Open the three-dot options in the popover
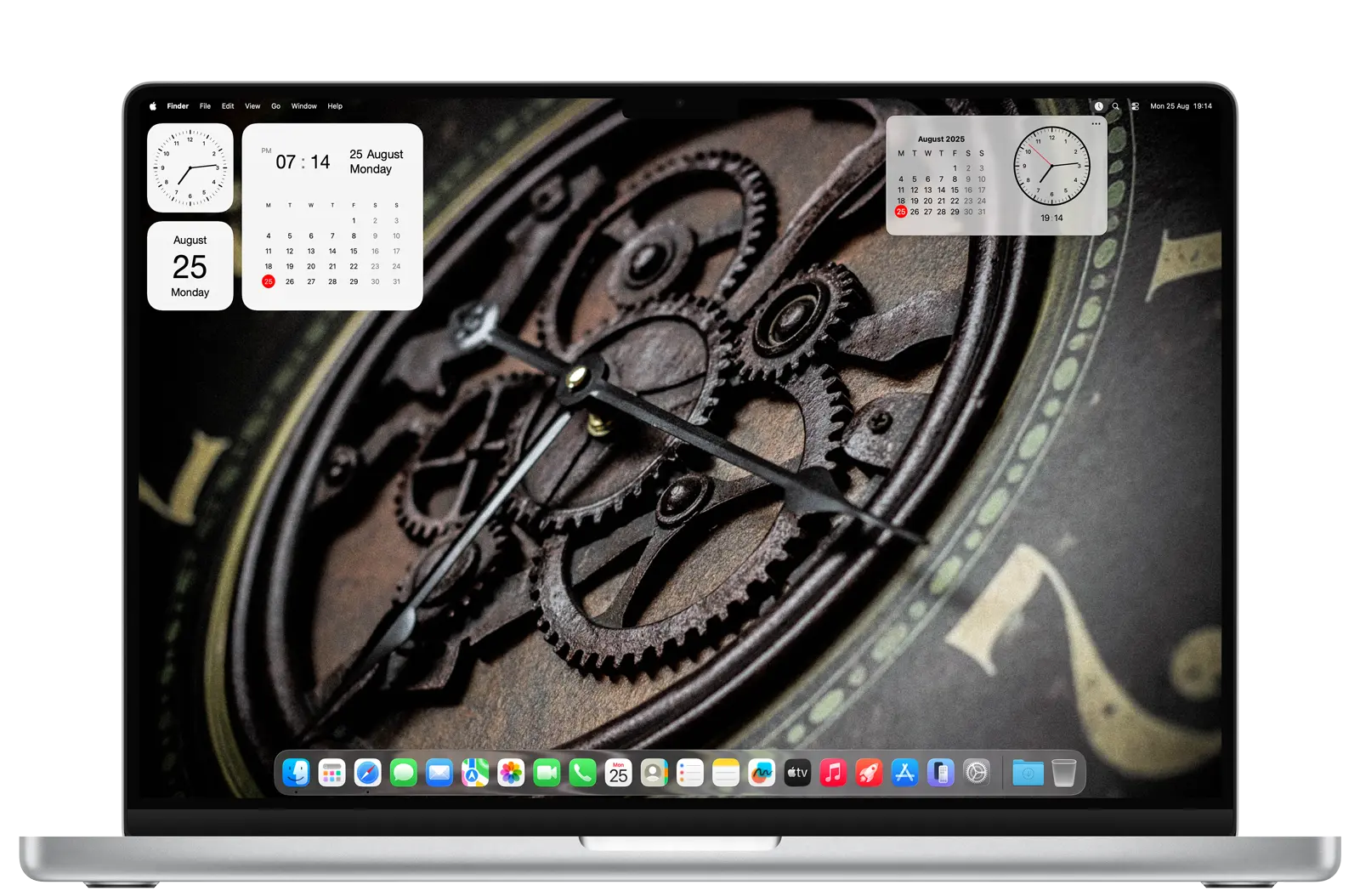This screenshot has width=1360, height=896. point(1096,124)
